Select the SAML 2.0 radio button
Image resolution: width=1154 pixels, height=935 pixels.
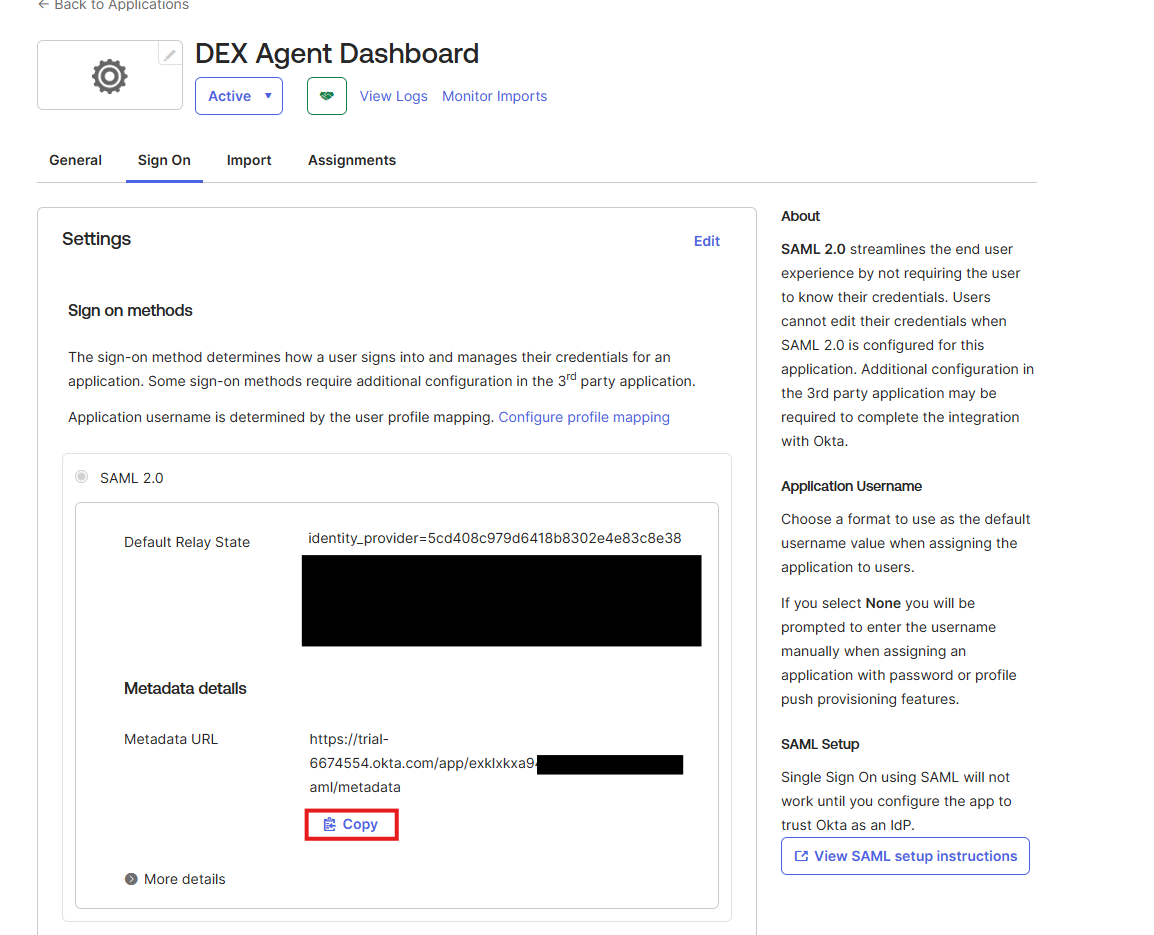tap(82, 477)
